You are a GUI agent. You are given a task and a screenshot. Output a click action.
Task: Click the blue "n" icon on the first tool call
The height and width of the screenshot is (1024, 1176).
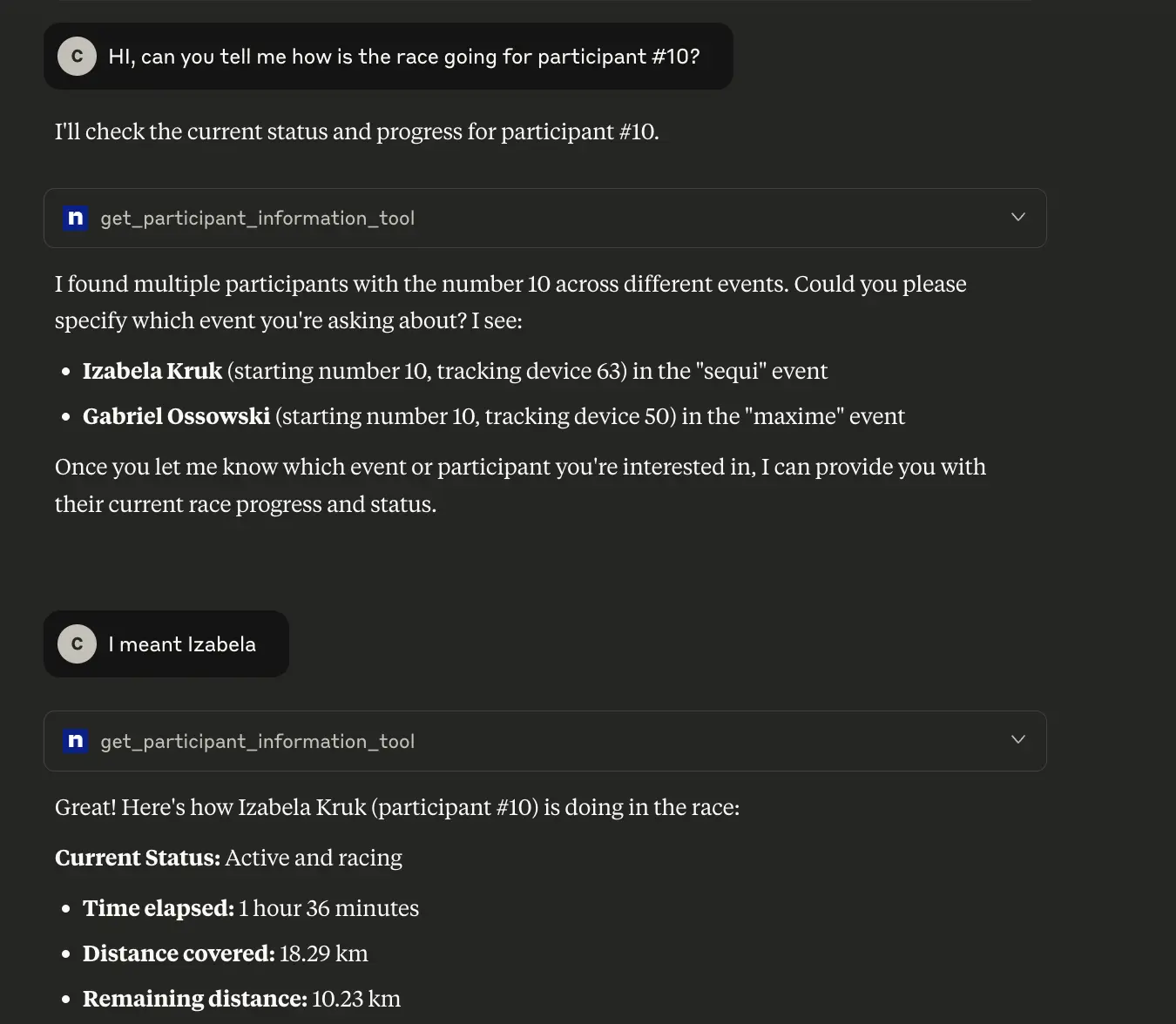[76, 218]
